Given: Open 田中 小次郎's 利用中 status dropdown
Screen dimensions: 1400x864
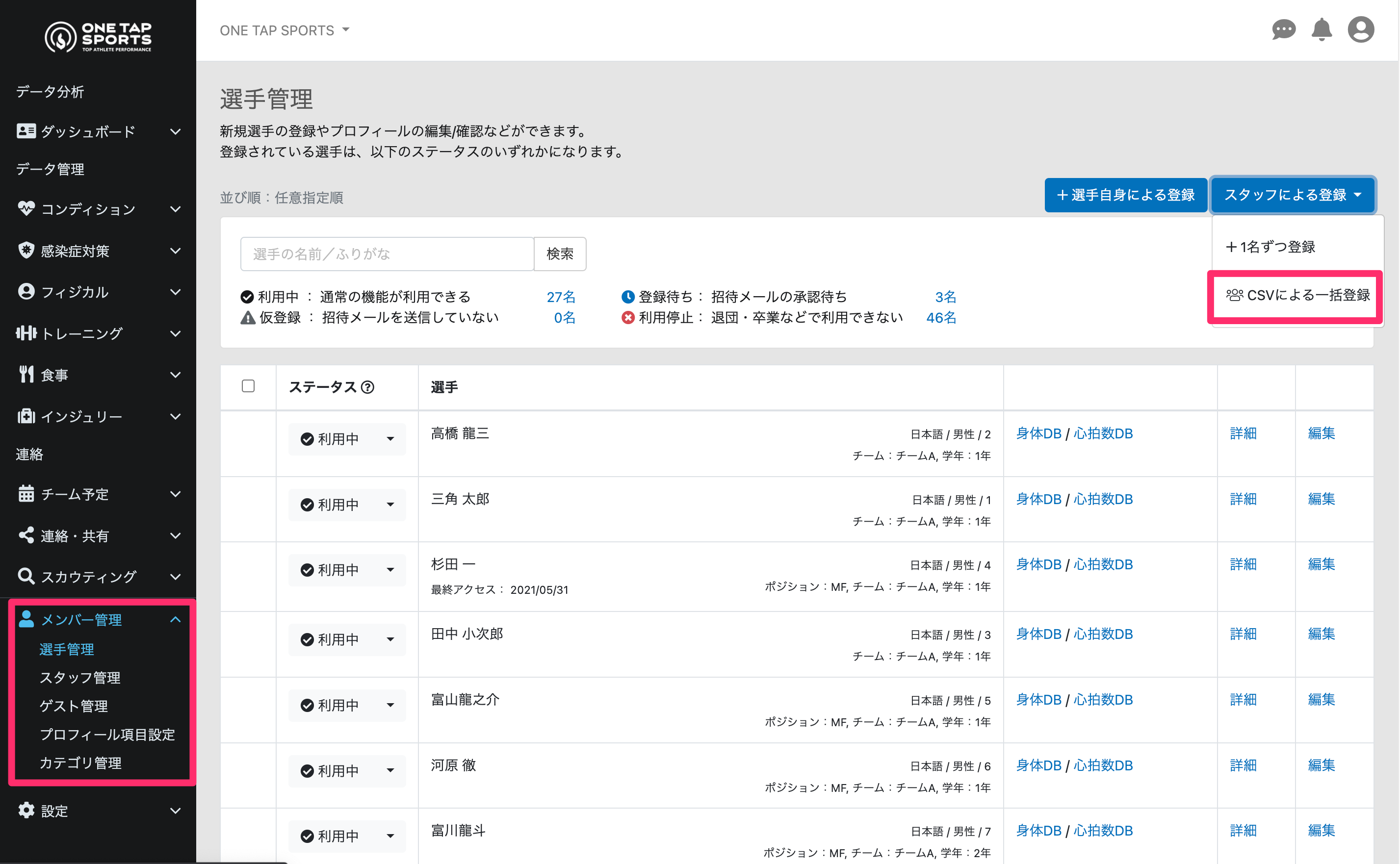Looking at the screenshot, I should tap(347, 639).
